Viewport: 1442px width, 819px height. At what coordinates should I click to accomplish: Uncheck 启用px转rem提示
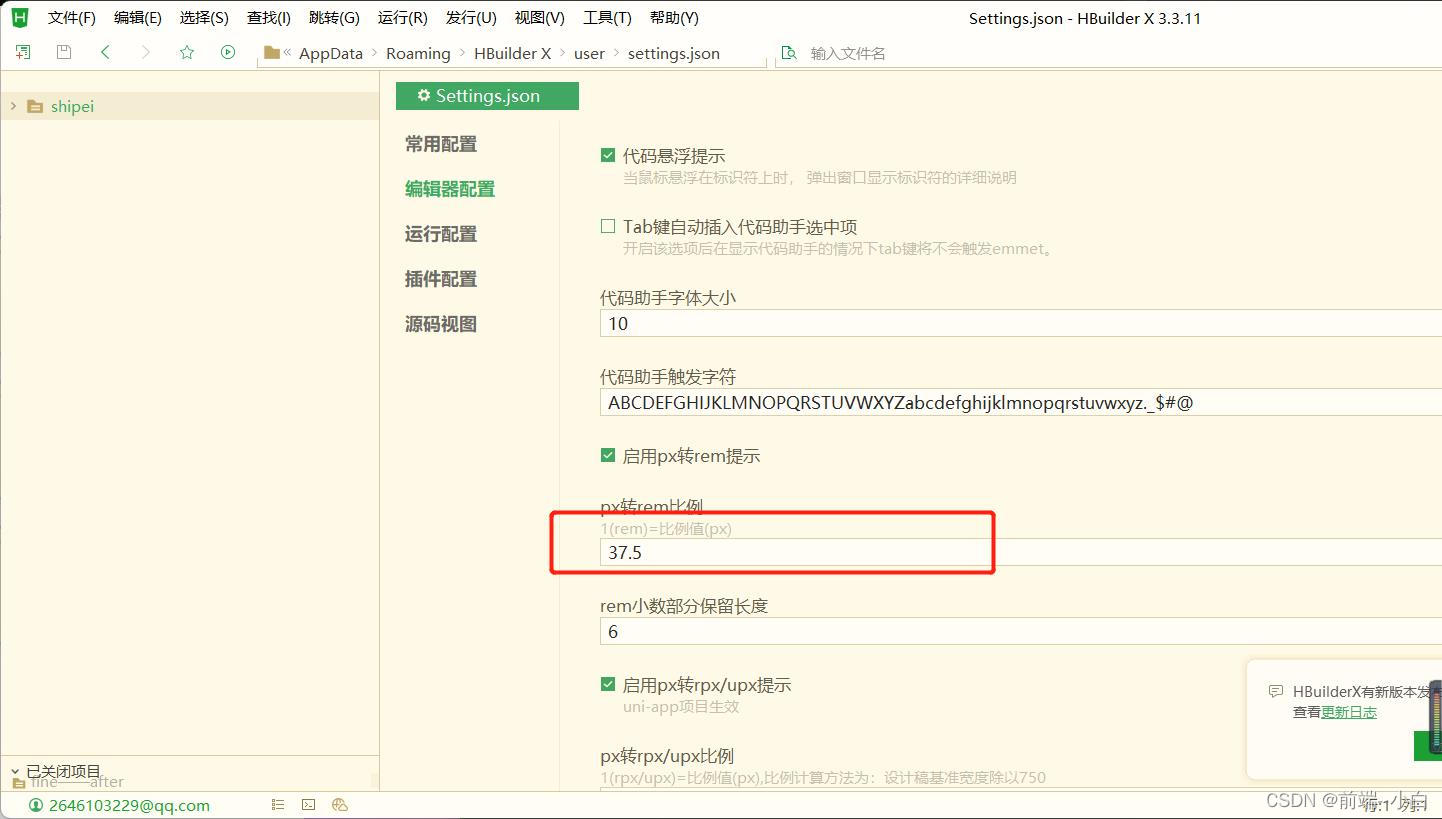607,455
